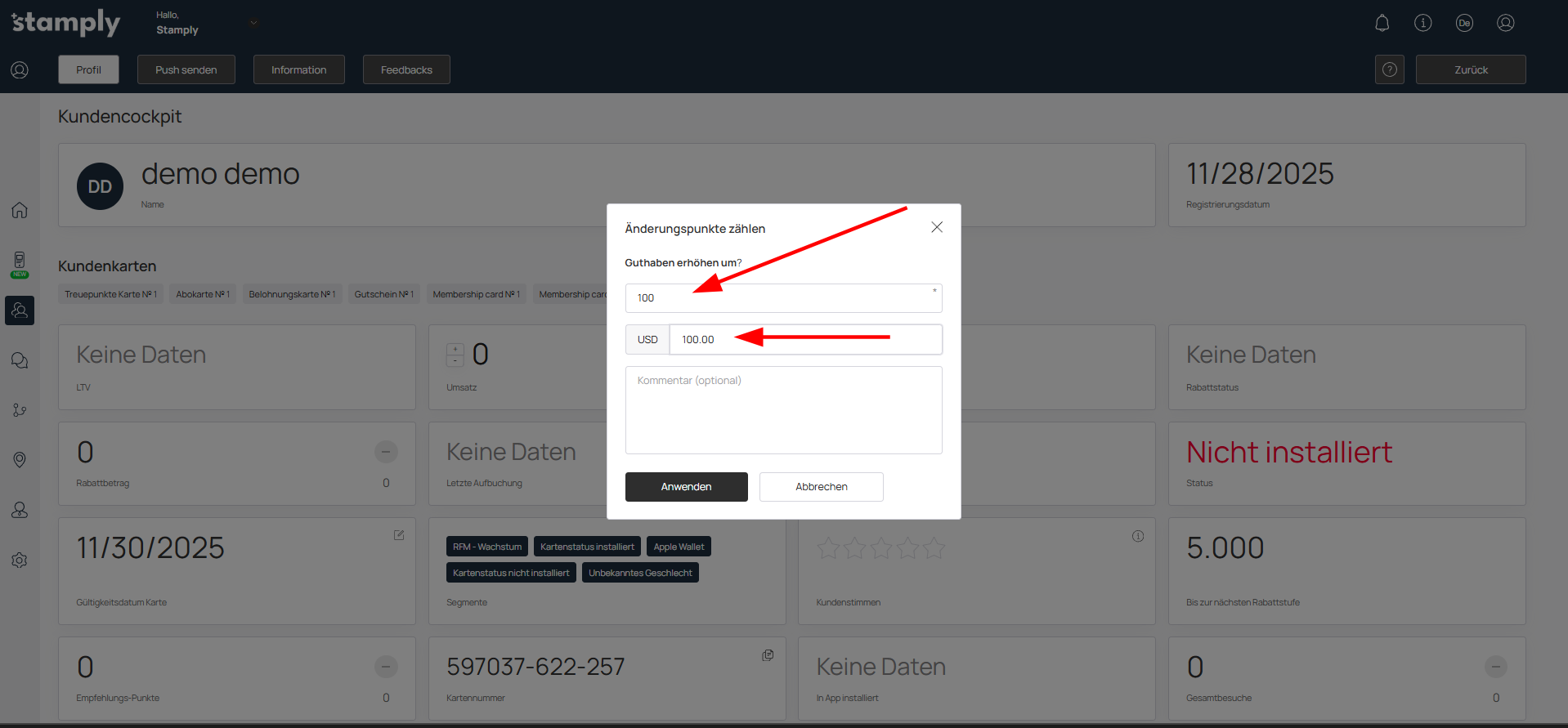Image resolution: width=1568 pixels, height=728 pixels.
Task: Open the Feedbacks tab
Action: 406,69
